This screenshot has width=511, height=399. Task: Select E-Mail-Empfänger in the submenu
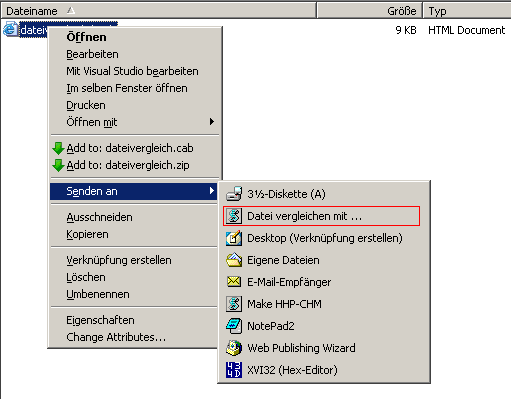(324, 282)
